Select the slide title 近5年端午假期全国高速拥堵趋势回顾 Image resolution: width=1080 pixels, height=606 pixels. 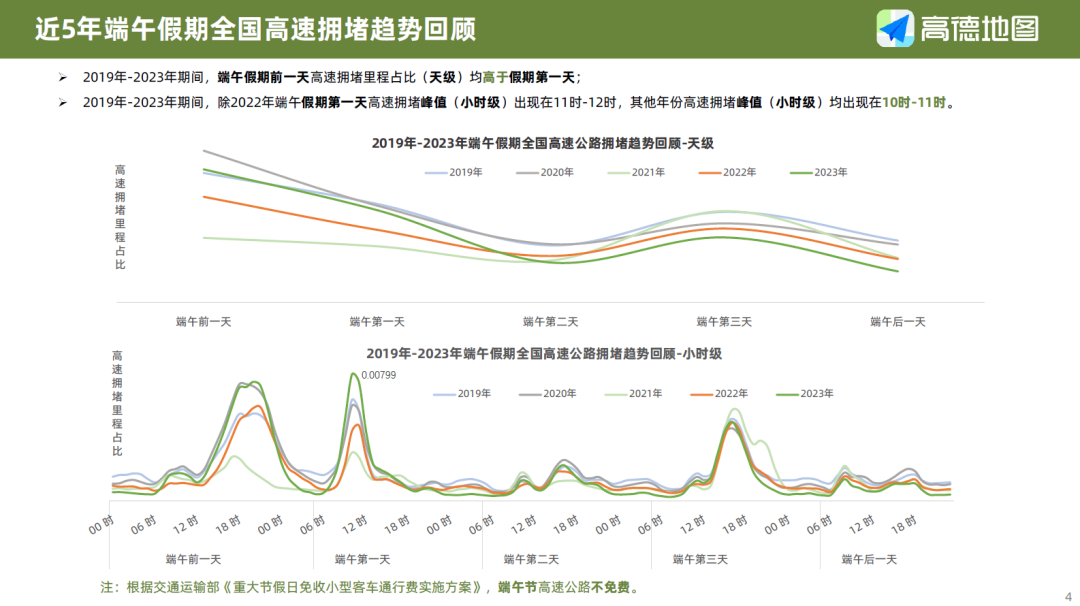(256, 29)
